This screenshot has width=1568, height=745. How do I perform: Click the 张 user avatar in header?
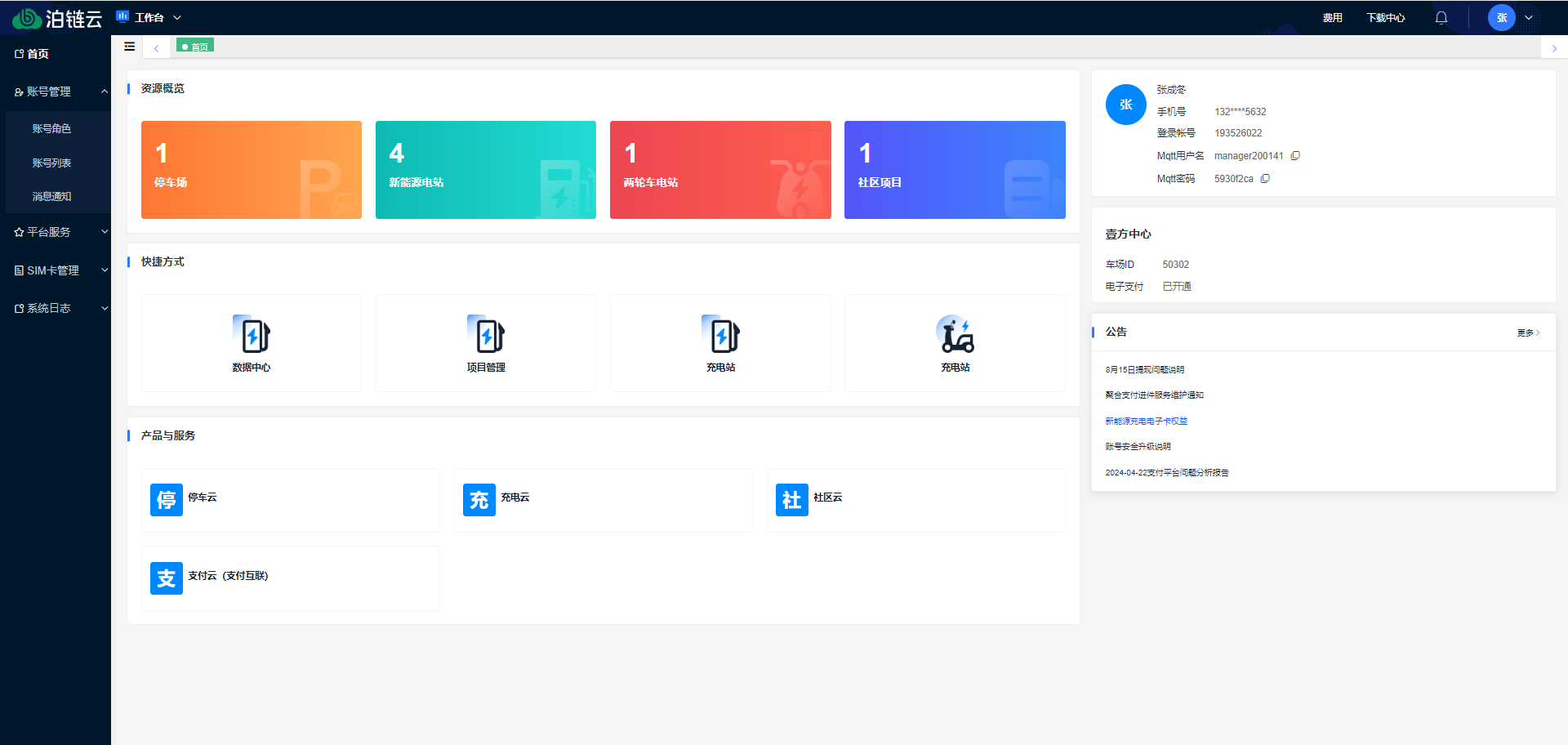[1501, 18]
